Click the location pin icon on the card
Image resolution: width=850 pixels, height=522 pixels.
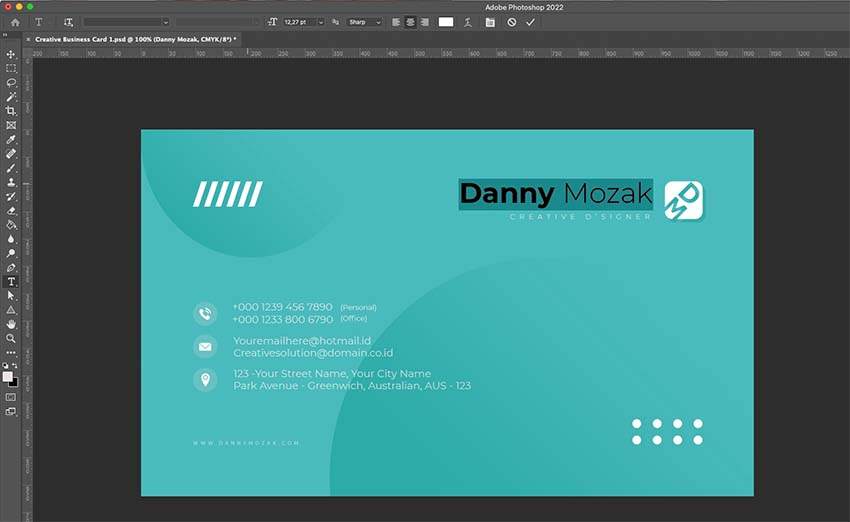[205, 379]
